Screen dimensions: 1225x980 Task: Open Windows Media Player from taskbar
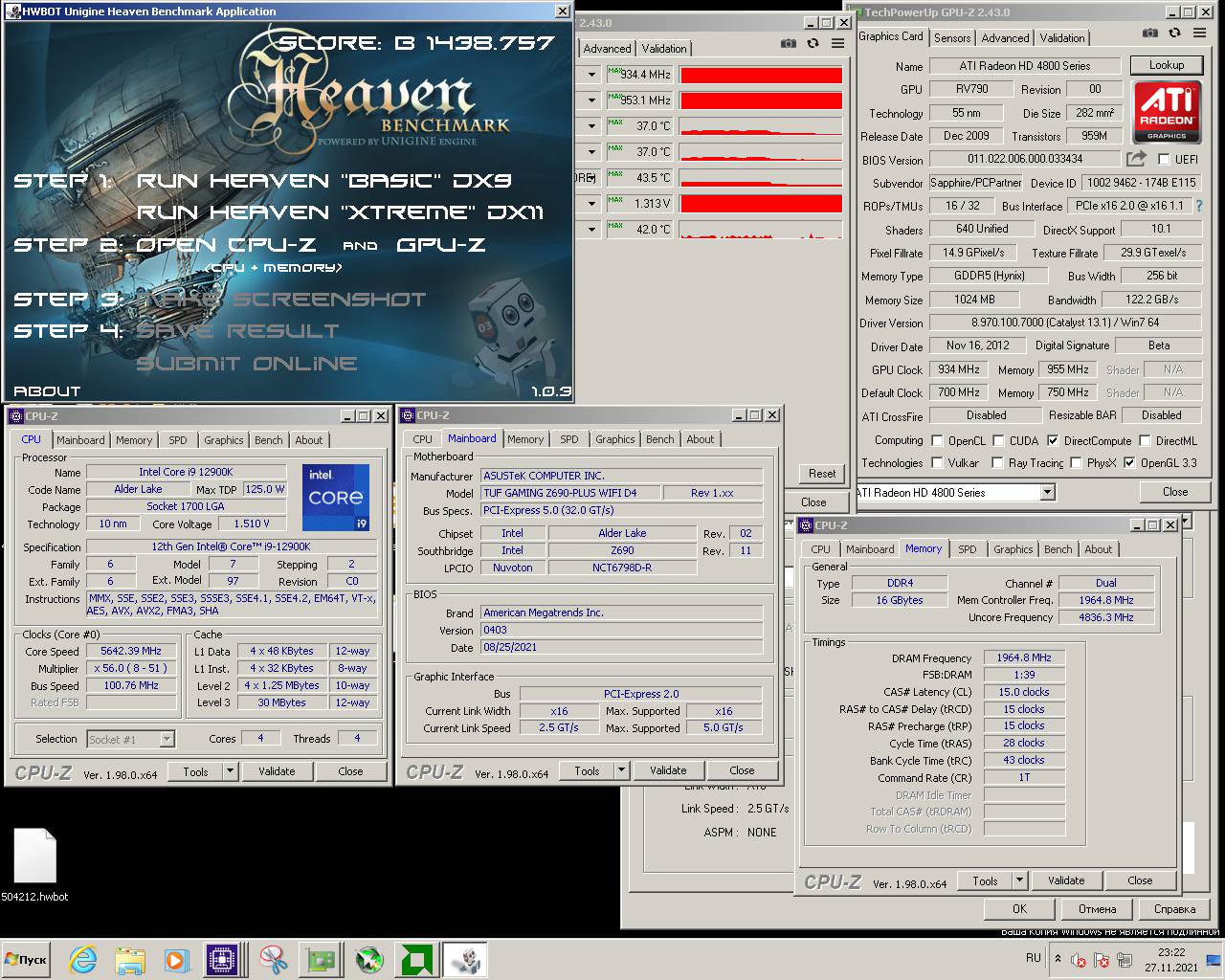pyautogui.click(x=175, y=960)
